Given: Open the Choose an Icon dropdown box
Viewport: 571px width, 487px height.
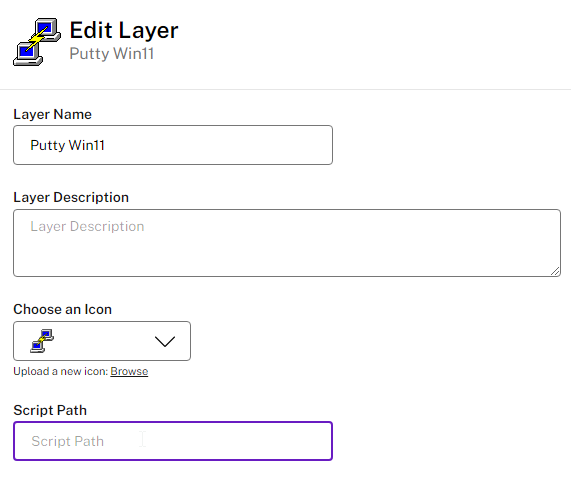Looking at the screenshot, I should point(102,341).
